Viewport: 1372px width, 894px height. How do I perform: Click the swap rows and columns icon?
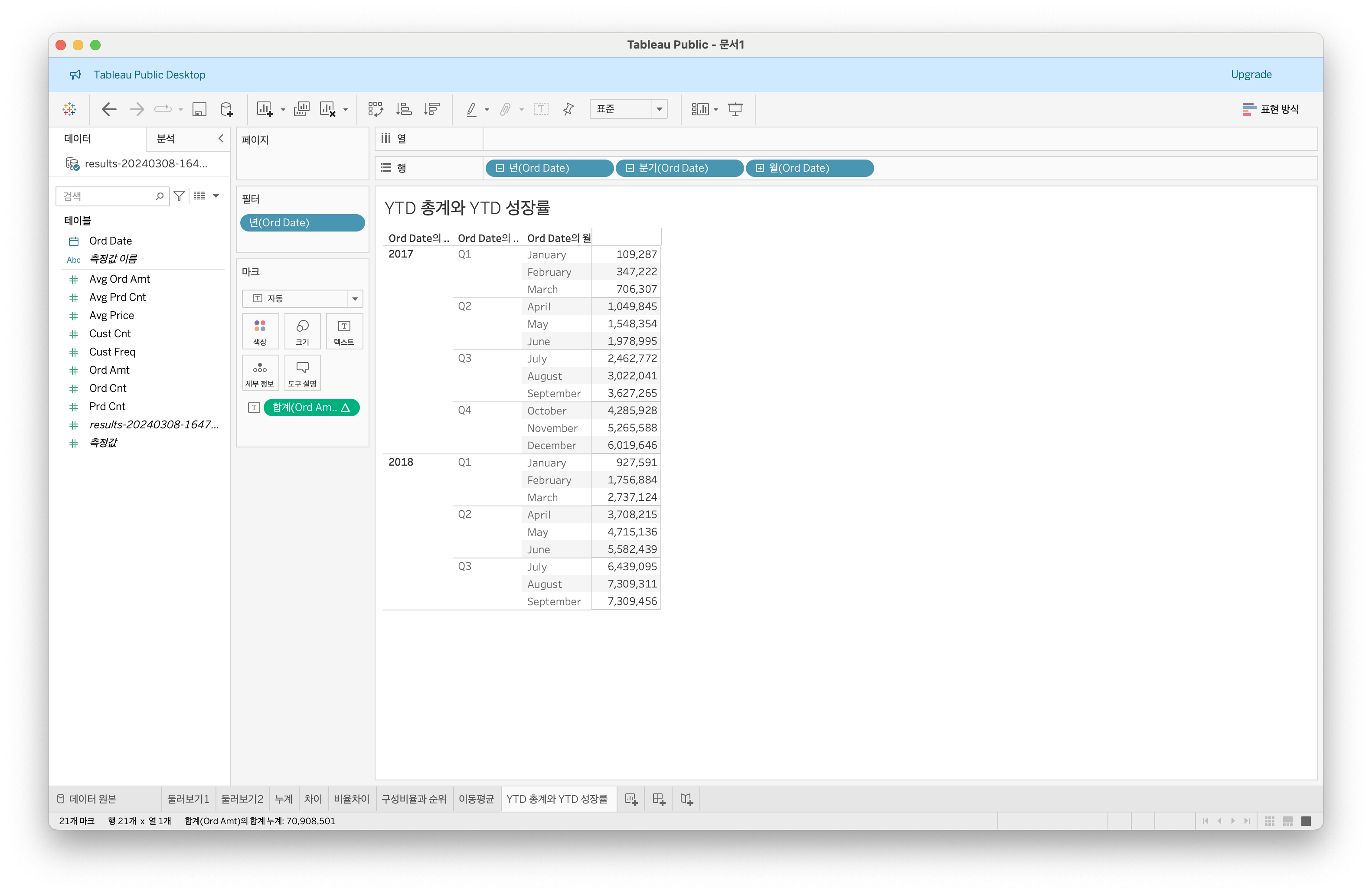click(375, 109)
